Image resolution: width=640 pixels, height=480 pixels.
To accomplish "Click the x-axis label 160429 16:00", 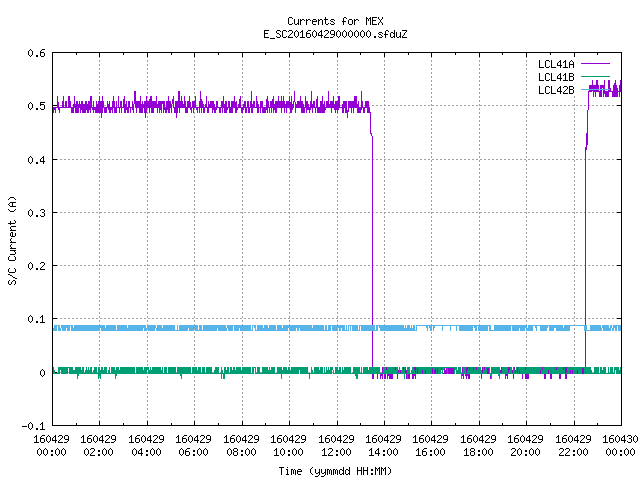I will 431,446.
